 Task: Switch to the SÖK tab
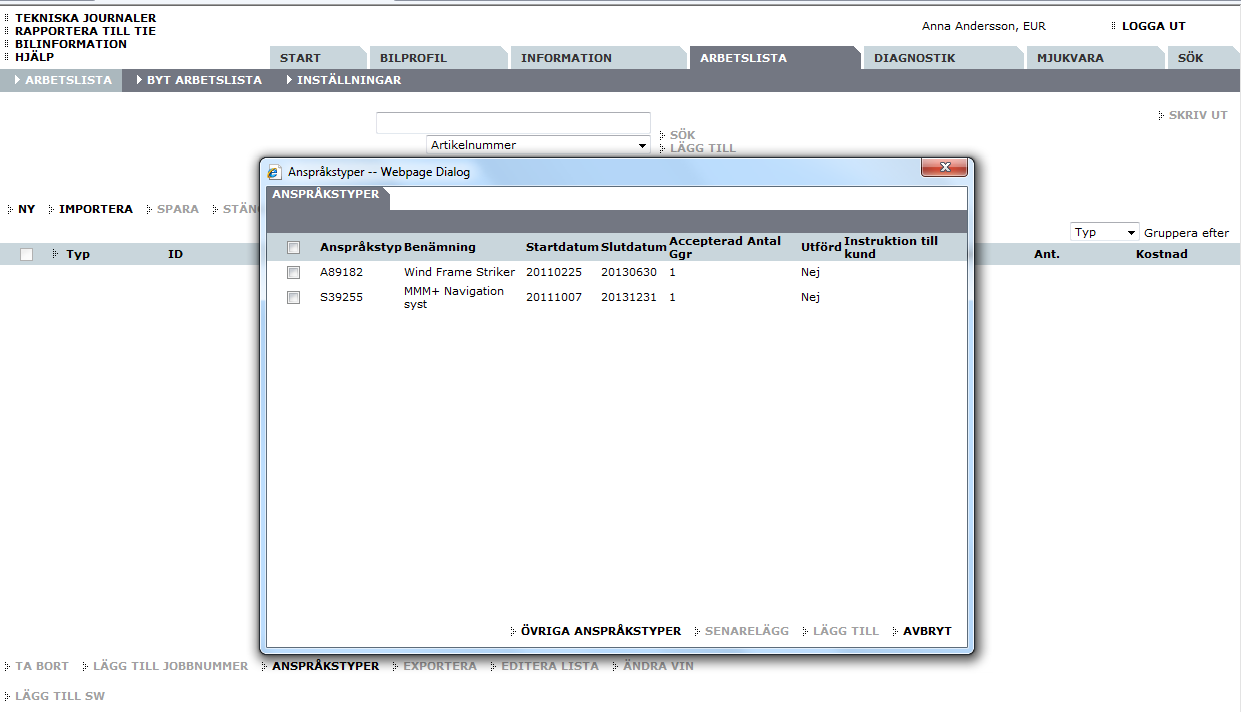coord(1203,58)
